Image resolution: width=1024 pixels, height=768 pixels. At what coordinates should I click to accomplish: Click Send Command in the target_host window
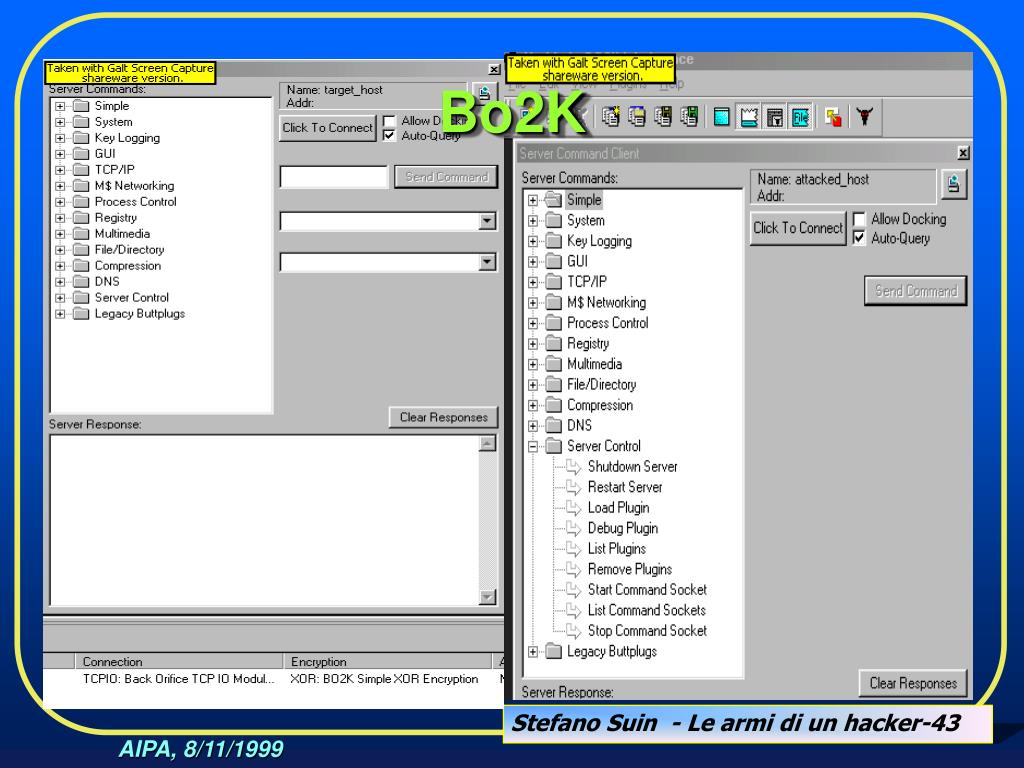(446, 177)
